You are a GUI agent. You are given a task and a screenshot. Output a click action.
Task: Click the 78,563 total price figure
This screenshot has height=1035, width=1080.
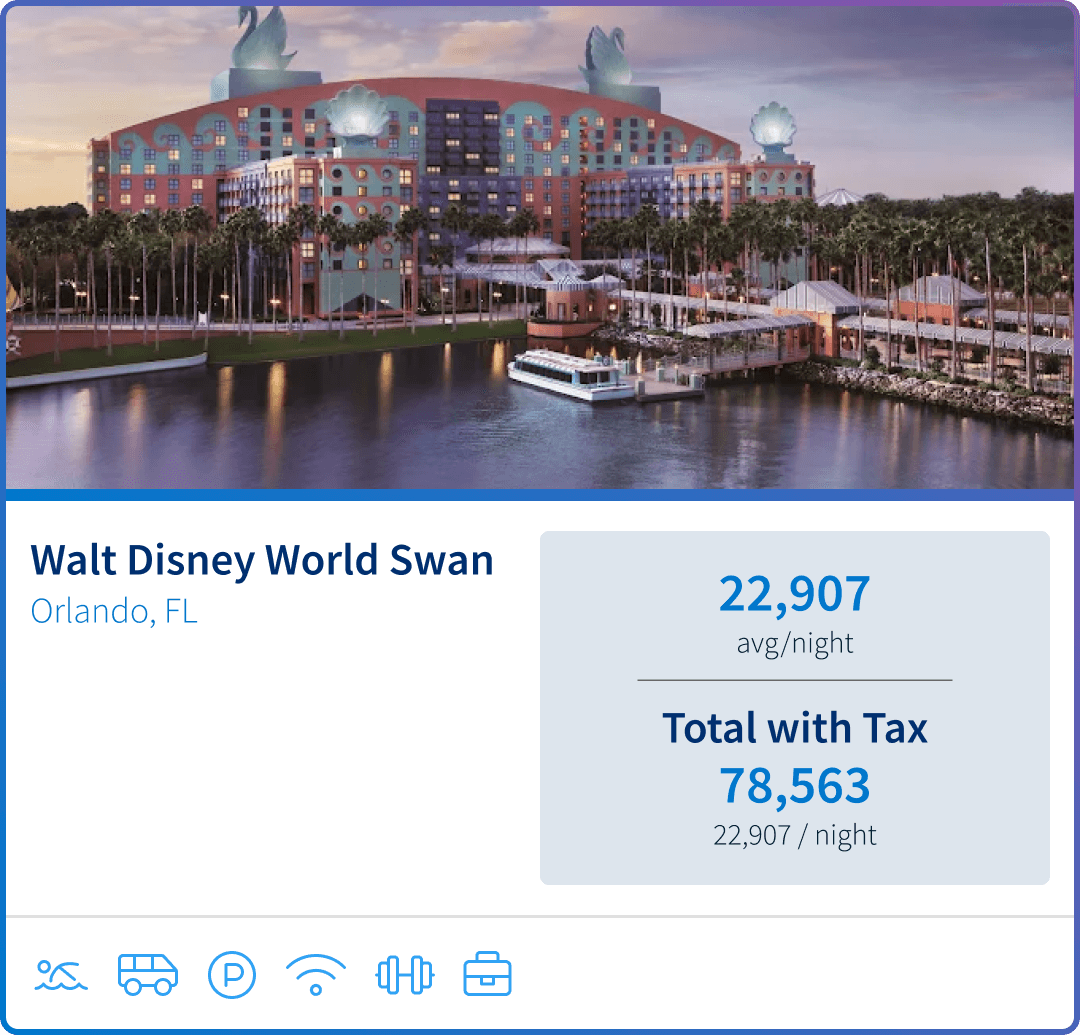tap(795, 786)
